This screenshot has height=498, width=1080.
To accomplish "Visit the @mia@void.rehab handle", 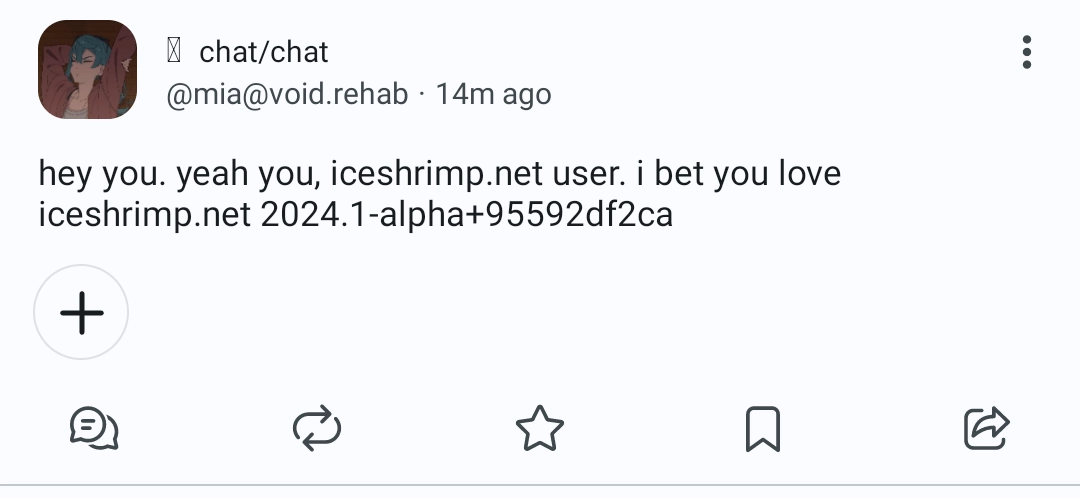I will click(287, 95).
